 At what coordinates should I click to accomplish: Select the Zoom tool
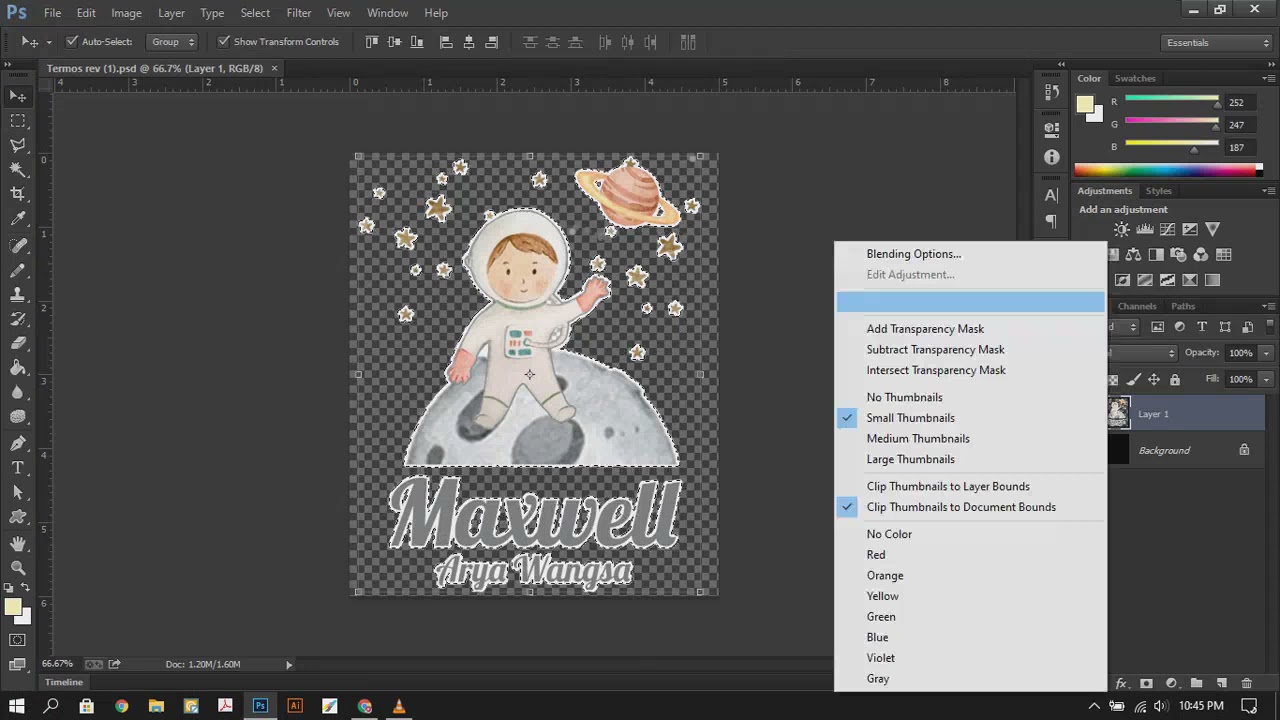[x=18, y=567]
